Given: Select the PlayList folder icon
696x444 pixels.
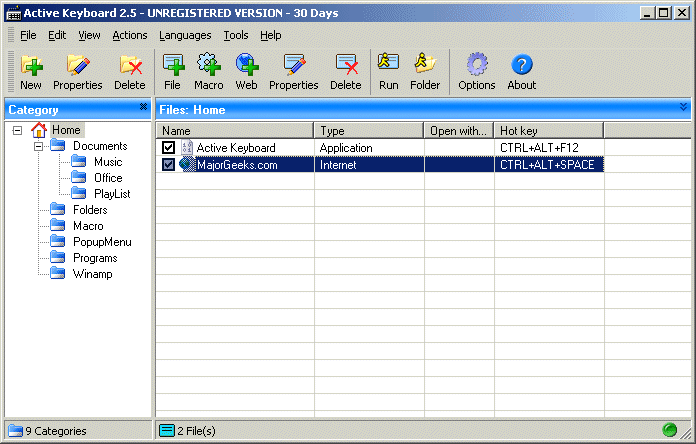Looking at the screenshot, I should tap(79, 193).
